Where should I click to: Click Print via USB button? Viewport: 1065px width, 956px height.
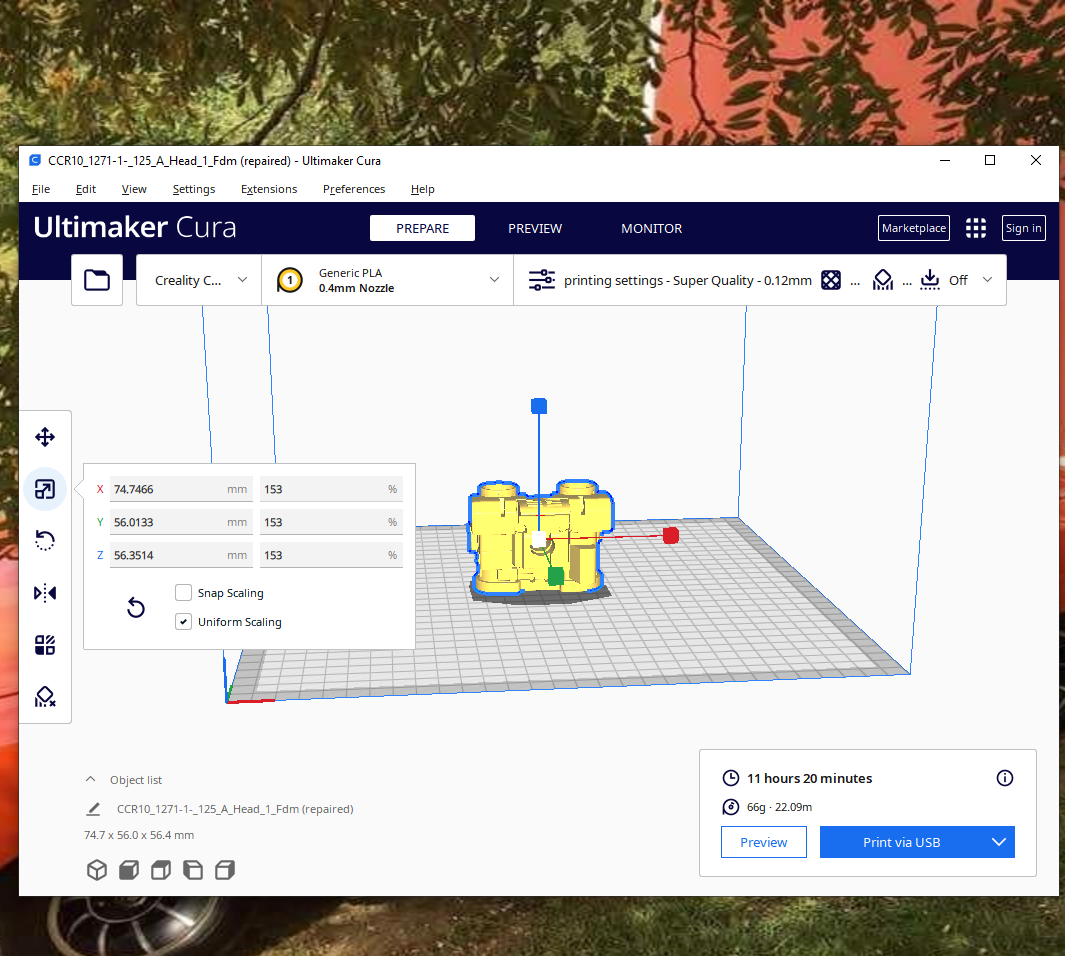tap(901, 842)
